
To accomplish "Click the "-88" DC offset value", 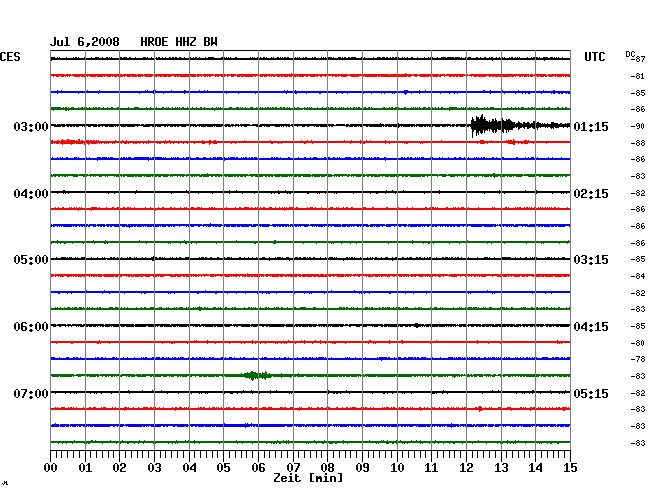I will coord(638,143).
